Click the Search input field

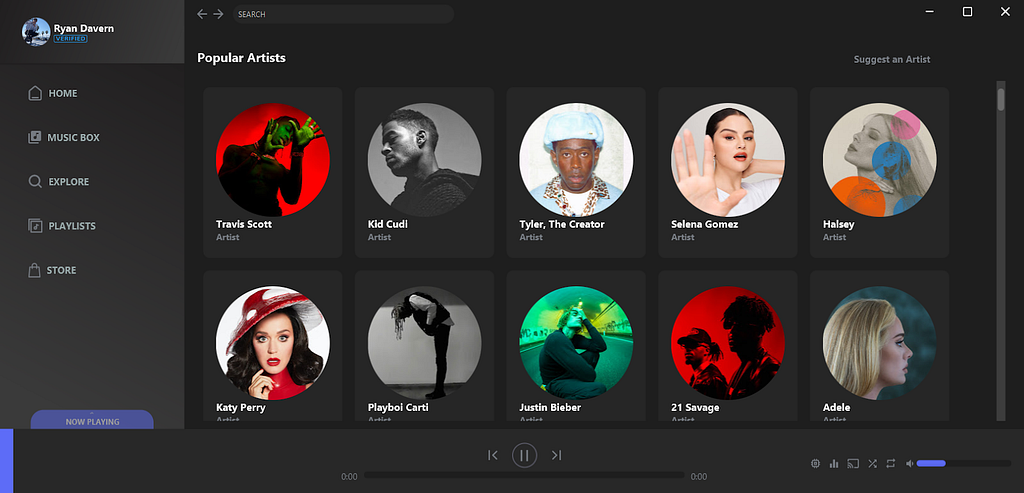click(x=344, y=14)
